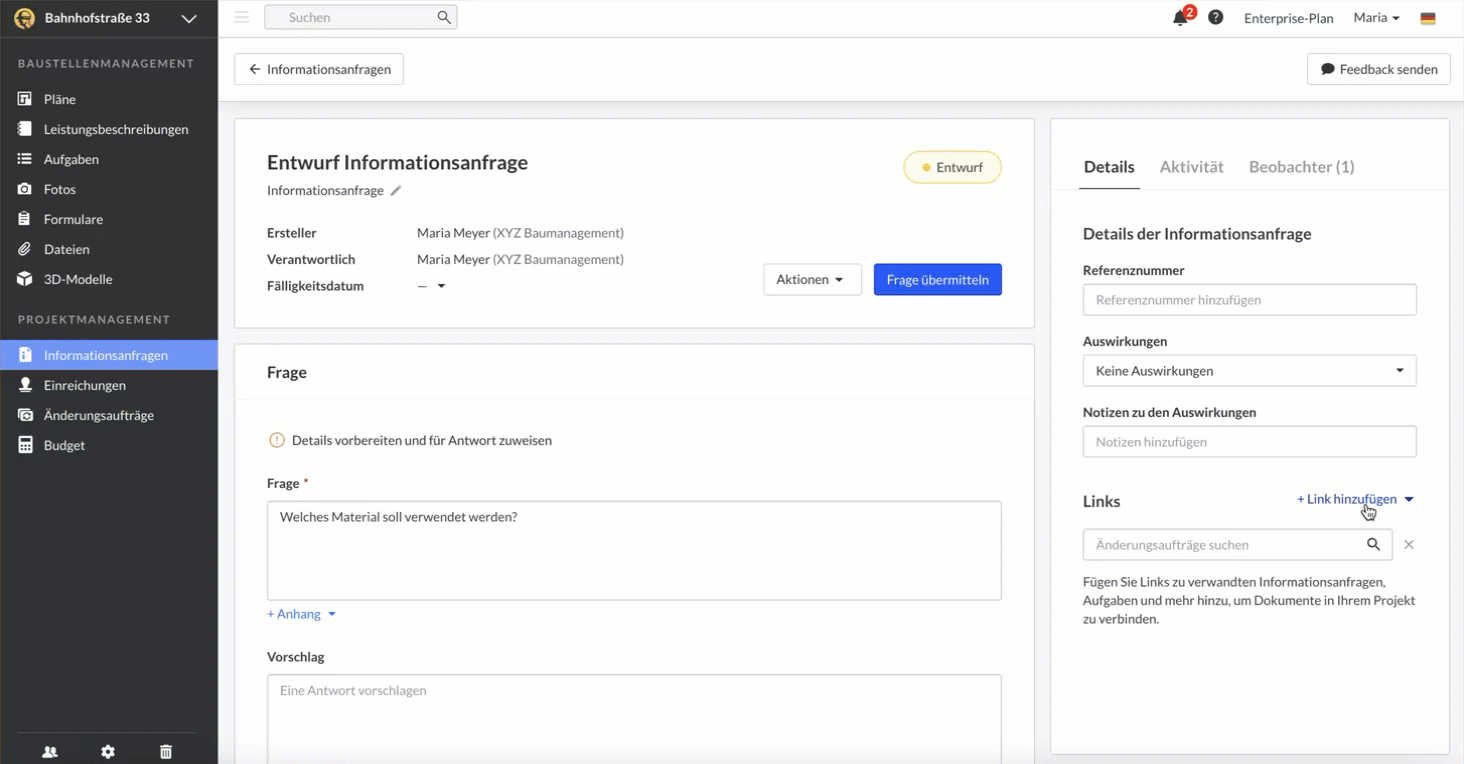Open settings gear in sidebar footer

pos(108,752)
